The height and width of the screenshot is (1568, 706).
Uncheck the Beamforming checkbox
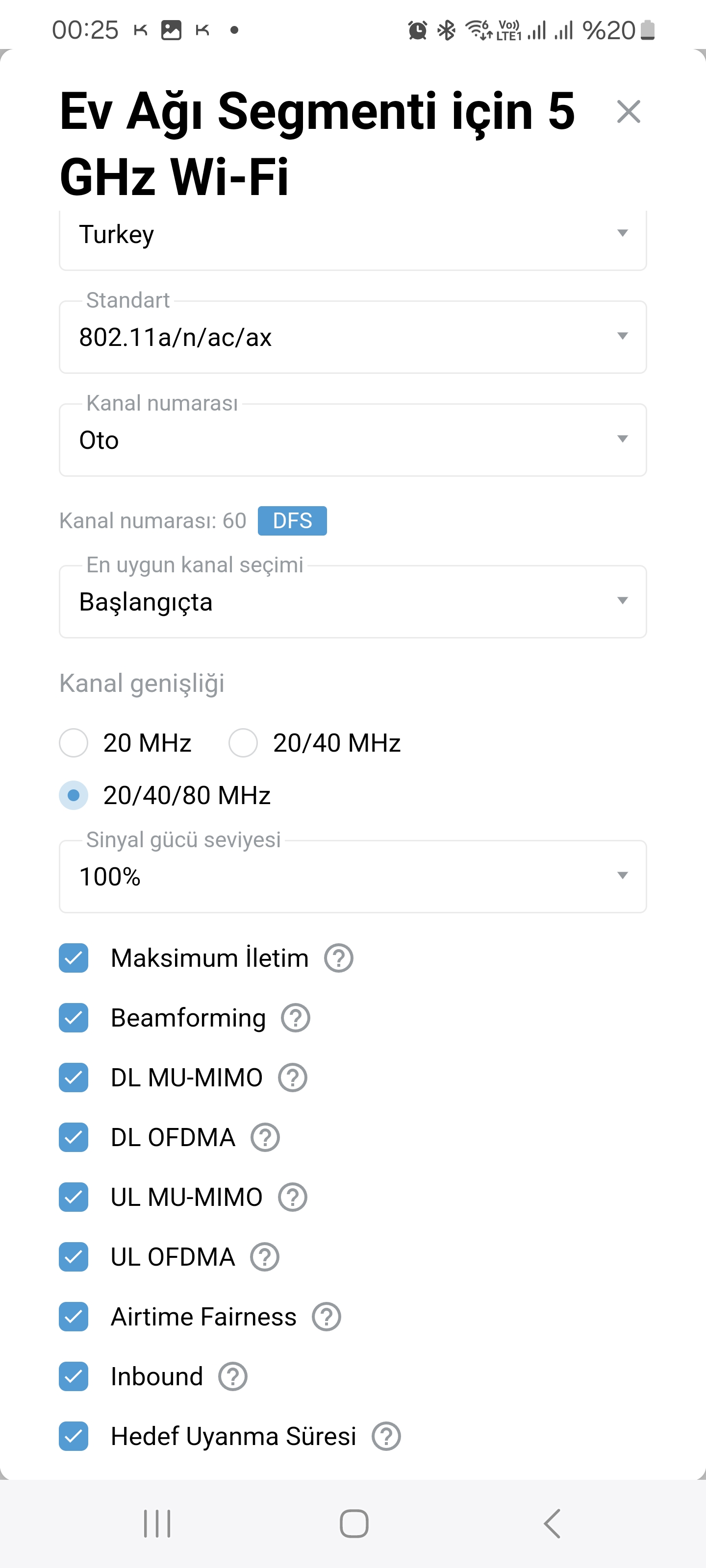click(x=74, y=1018)
